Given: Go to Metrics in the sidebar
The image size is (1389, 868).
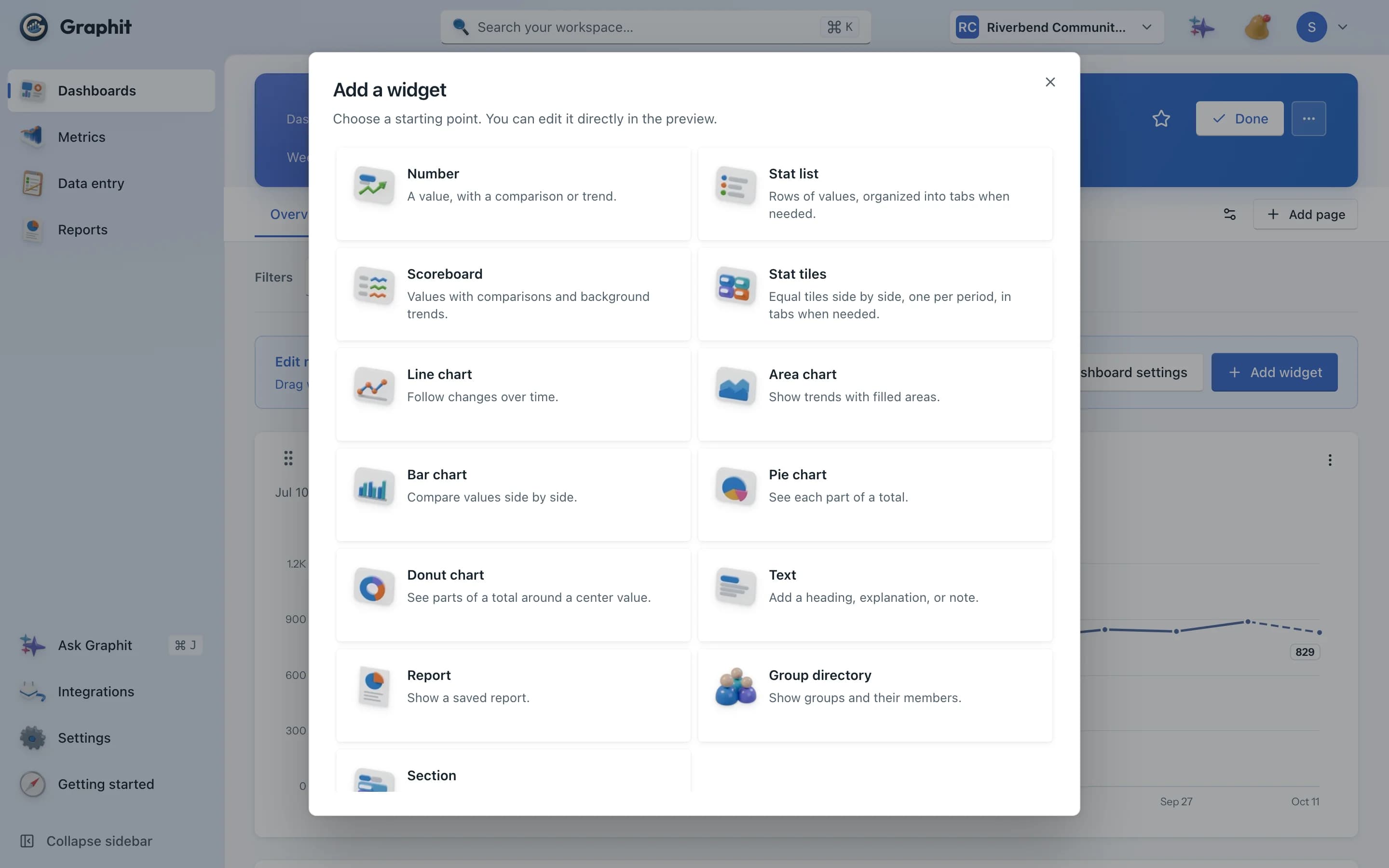Looking at the screenshot, I should (111, 136).
